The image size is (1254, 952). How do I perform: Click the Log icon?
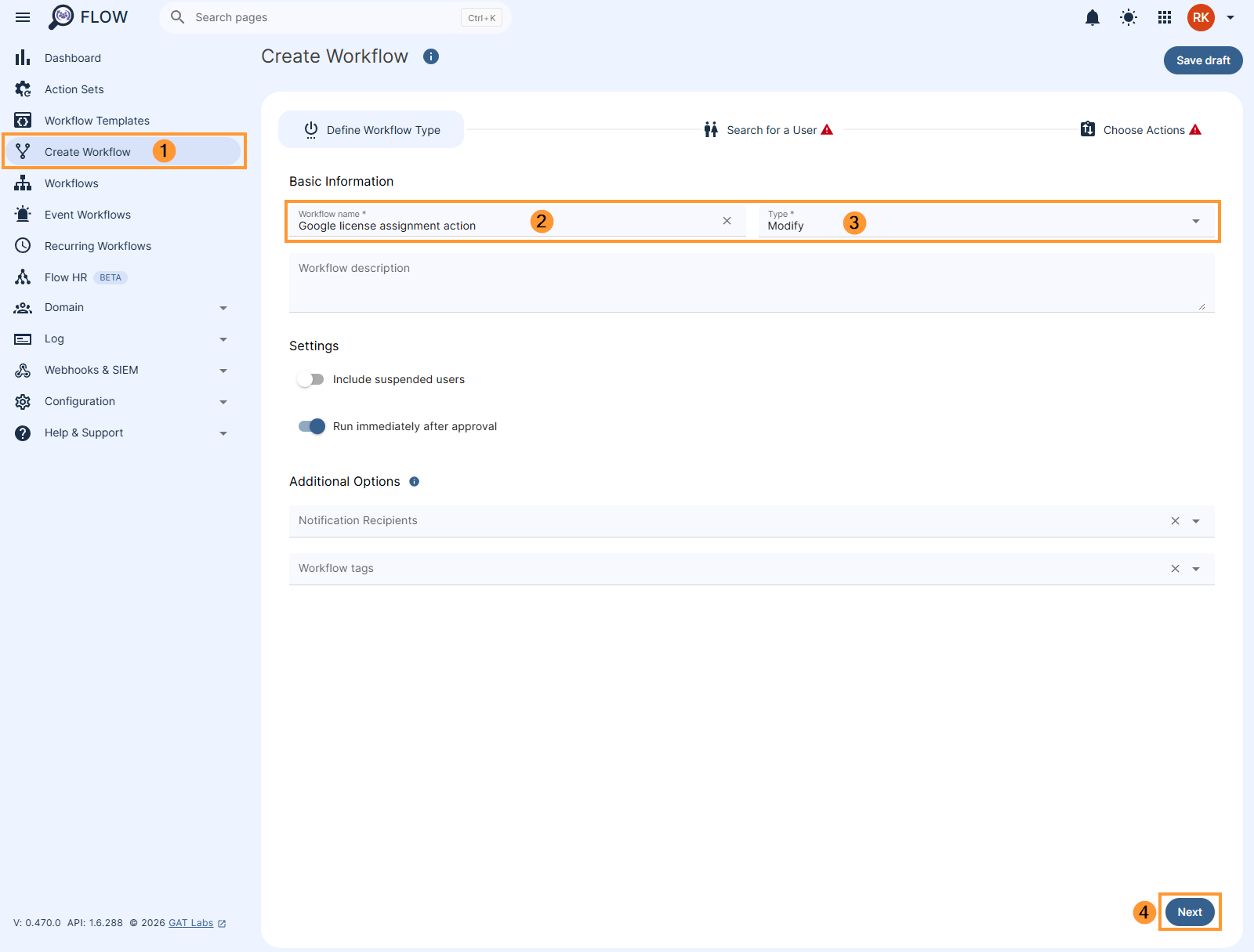point(23,339)
